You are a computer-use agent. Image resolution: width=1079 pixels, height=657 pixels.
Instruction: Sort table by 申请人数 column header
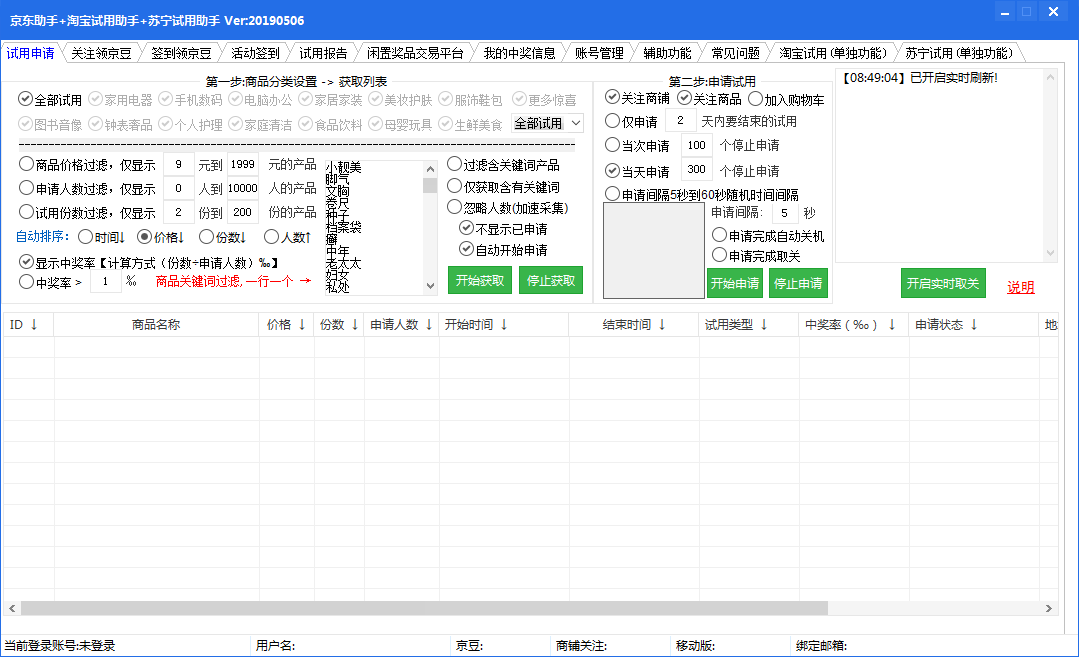pos(400,325)
